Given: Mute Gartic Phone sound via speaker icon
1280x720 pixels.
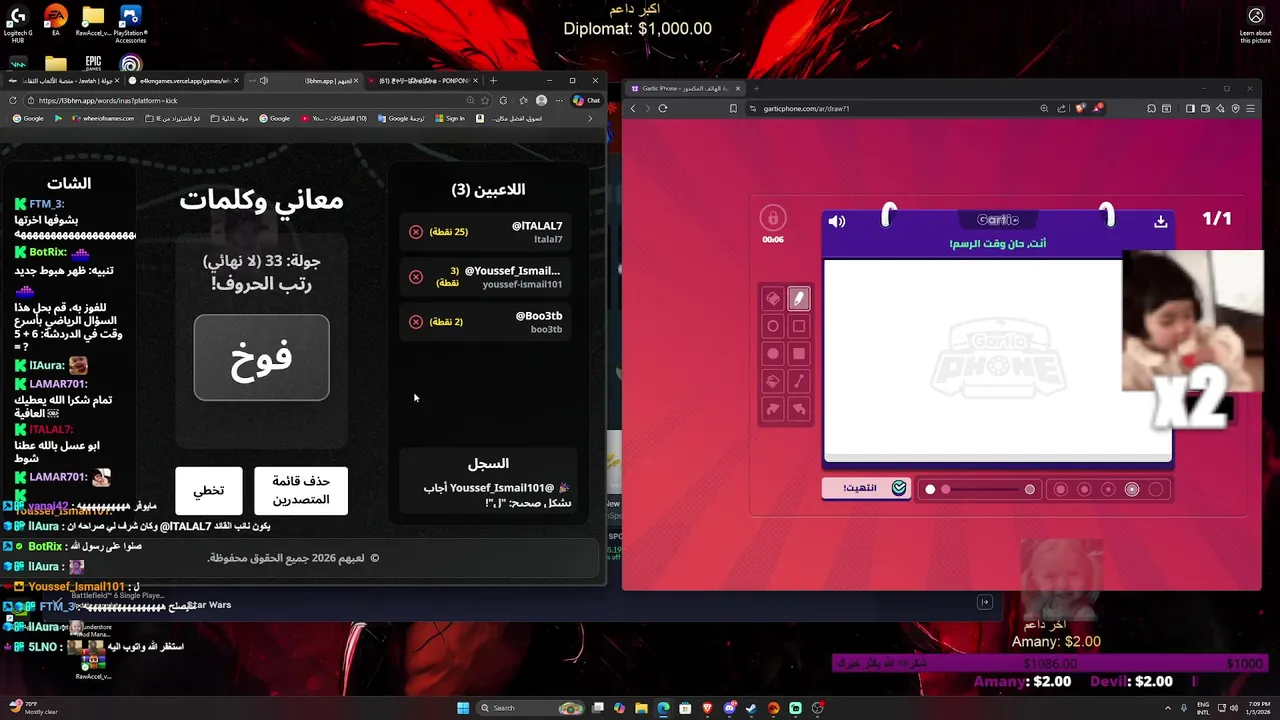Looking at the screenshot, I should [837, 222].
